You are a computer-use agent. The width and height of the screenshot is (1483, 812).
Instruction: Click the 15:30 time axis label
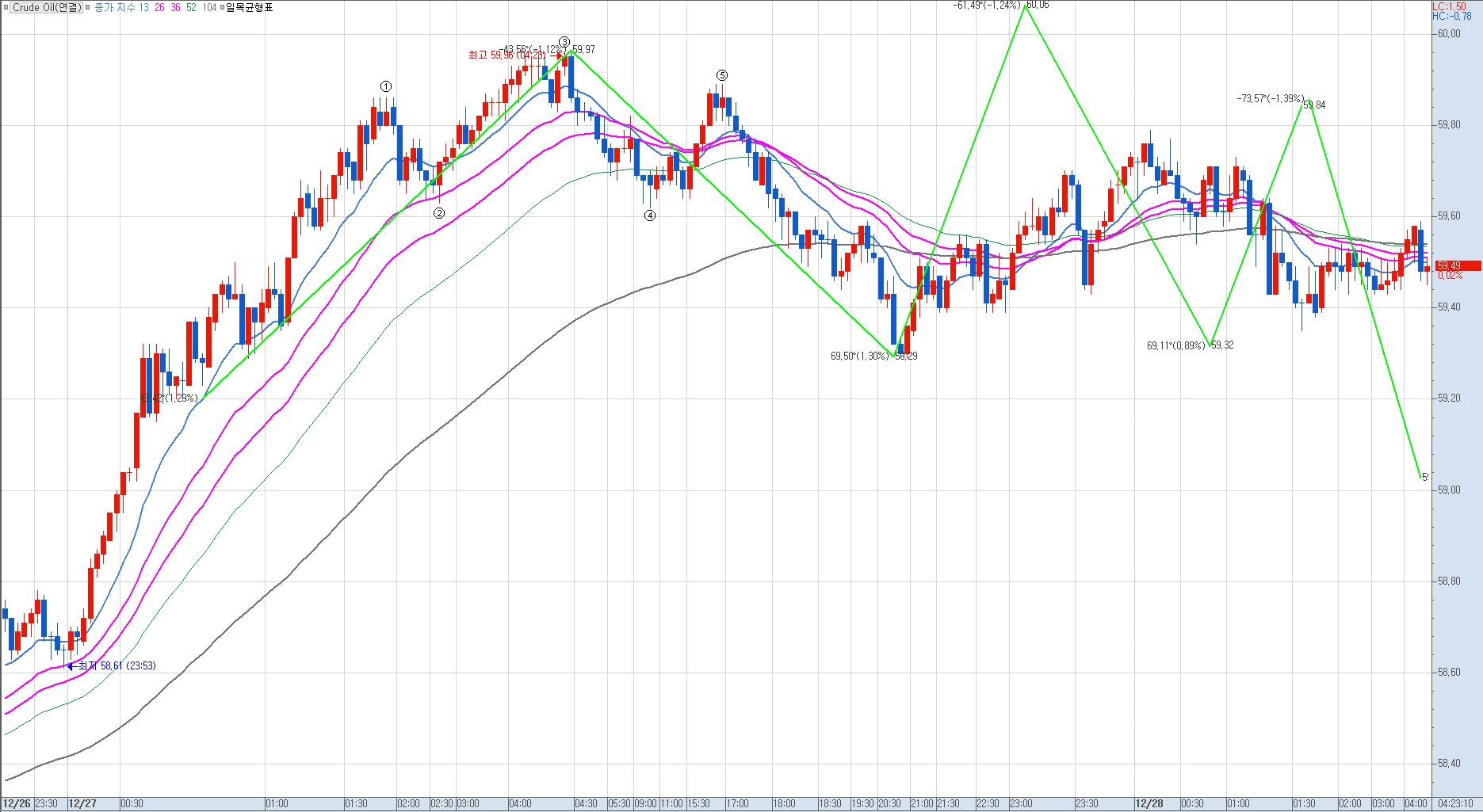point(699,803)
